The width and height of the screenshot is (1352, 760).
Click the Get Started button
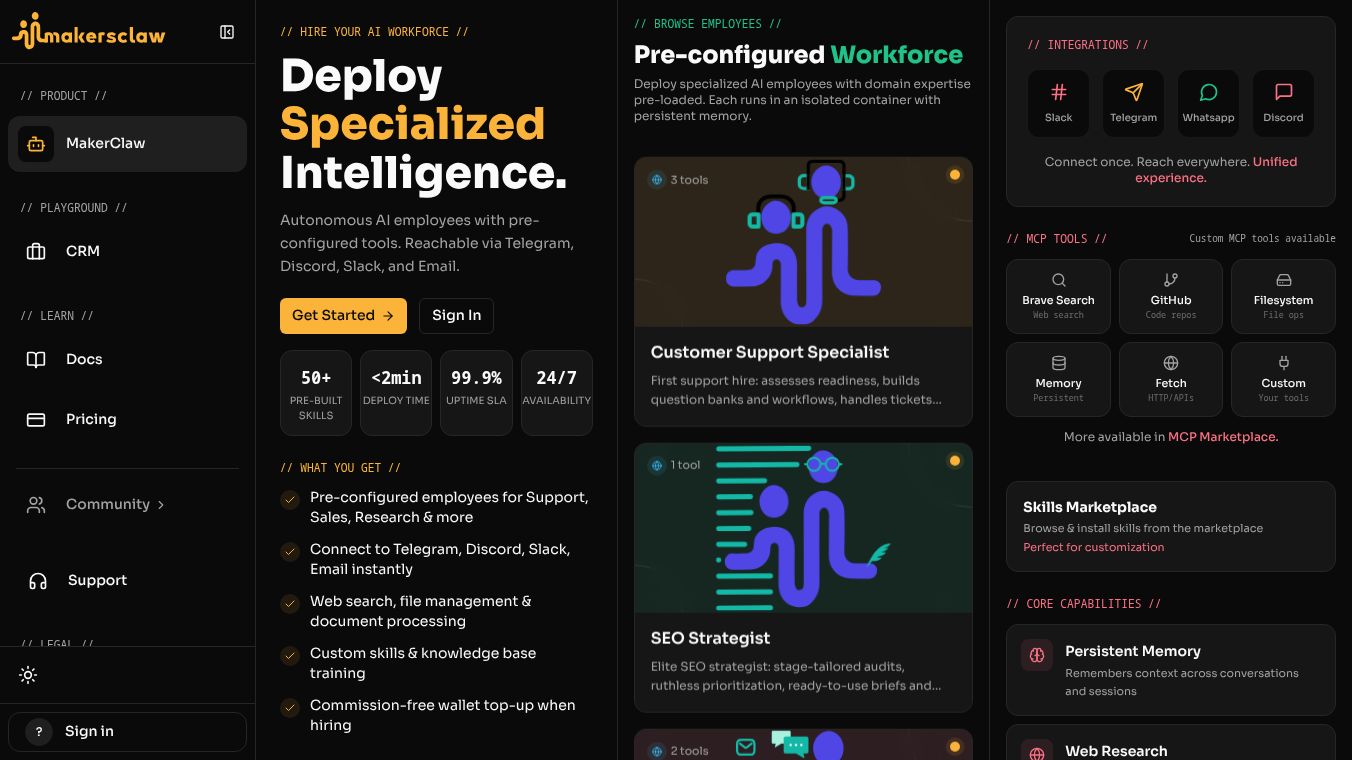point(343,315)
